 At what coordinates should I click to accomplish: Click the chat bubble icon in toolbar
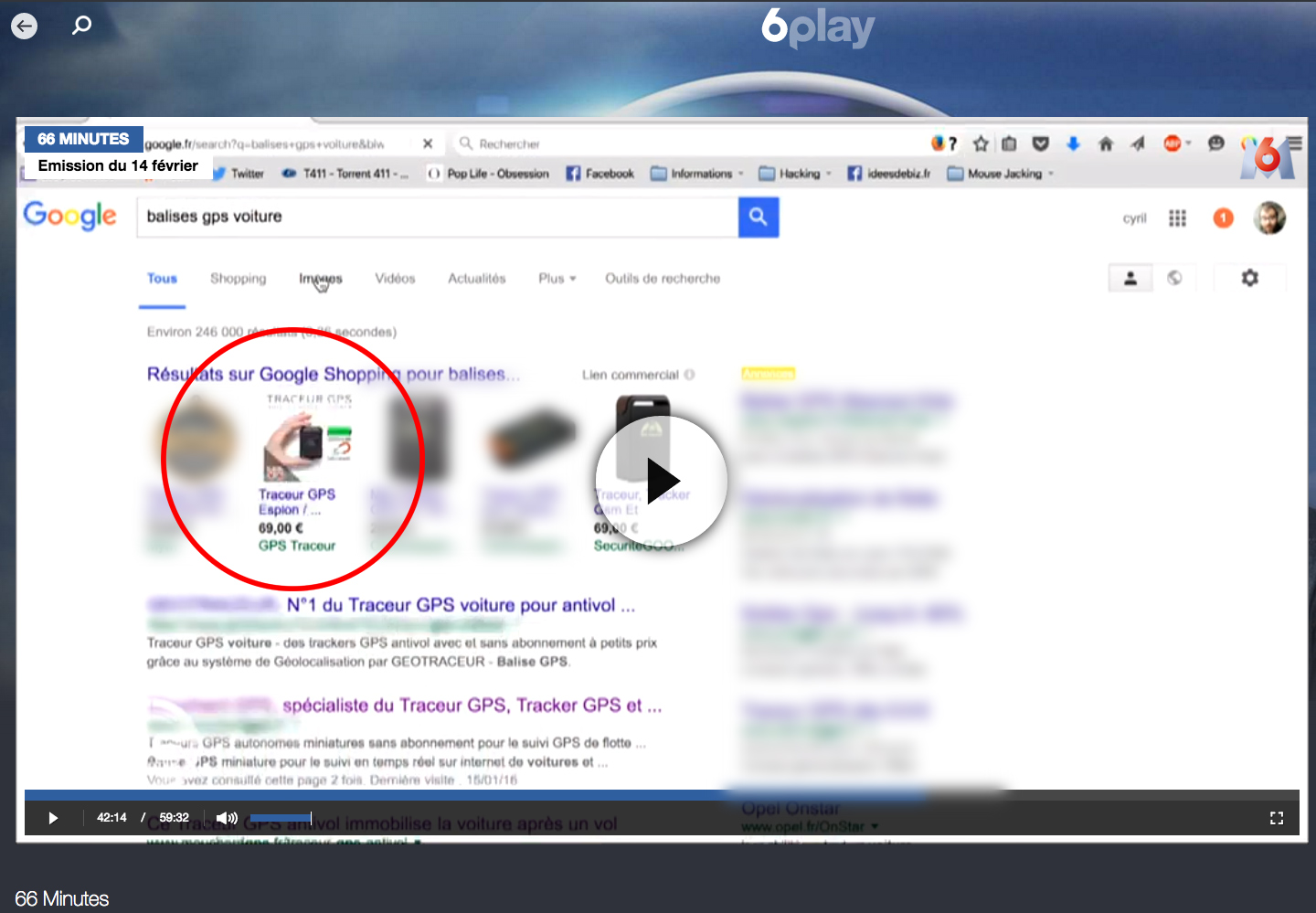(x=1215, y=143)
